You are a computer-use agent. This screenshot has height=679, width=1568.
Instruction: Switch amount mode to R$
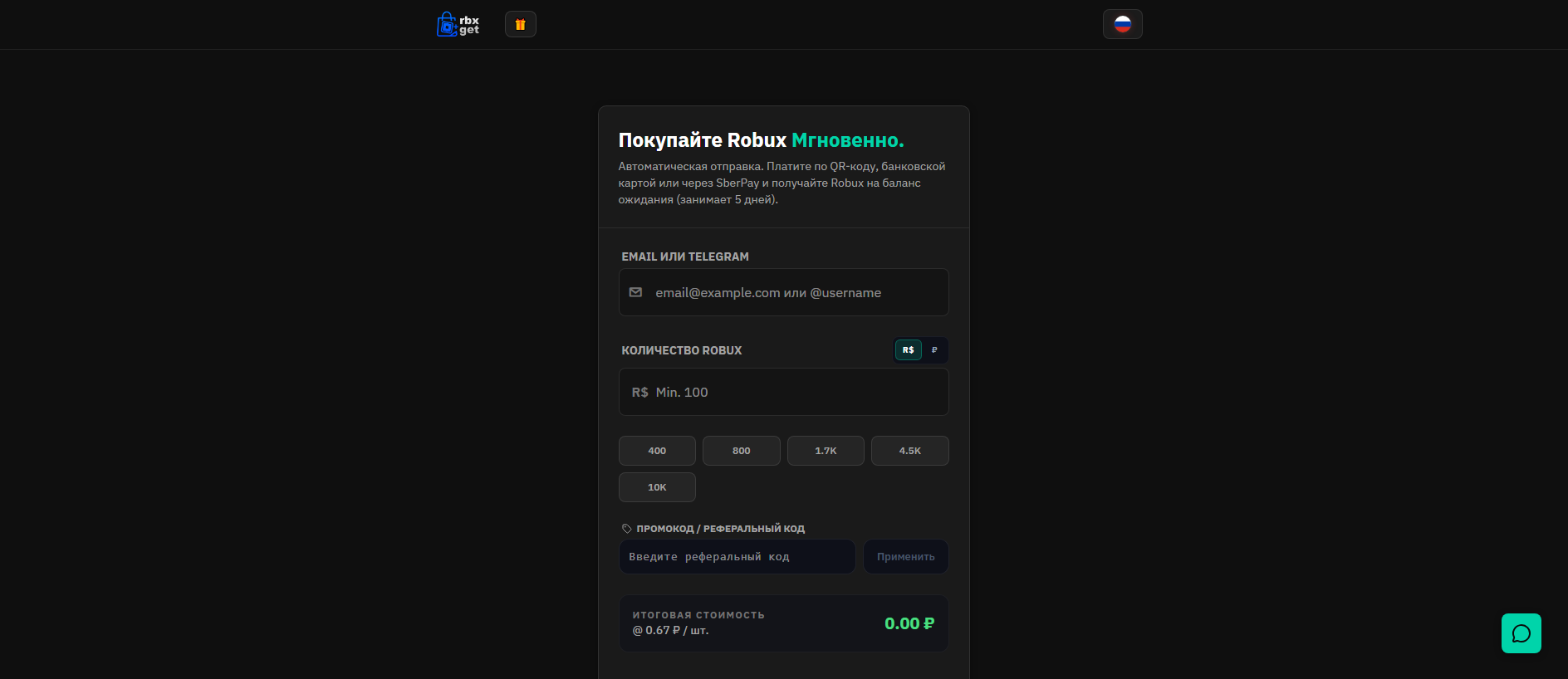click(x=909, y=350)
